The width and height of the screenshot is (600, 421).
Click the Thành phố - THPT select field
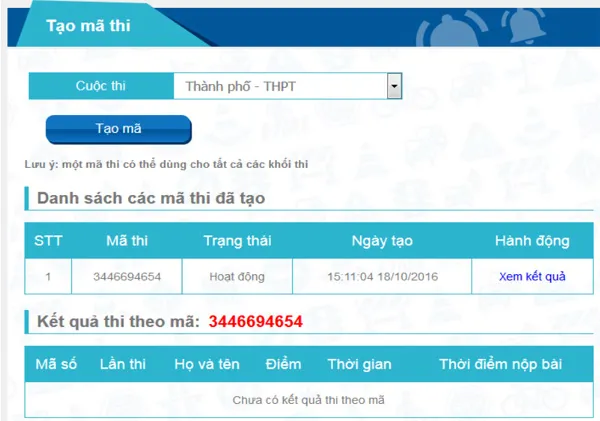(x=288, y=86)
